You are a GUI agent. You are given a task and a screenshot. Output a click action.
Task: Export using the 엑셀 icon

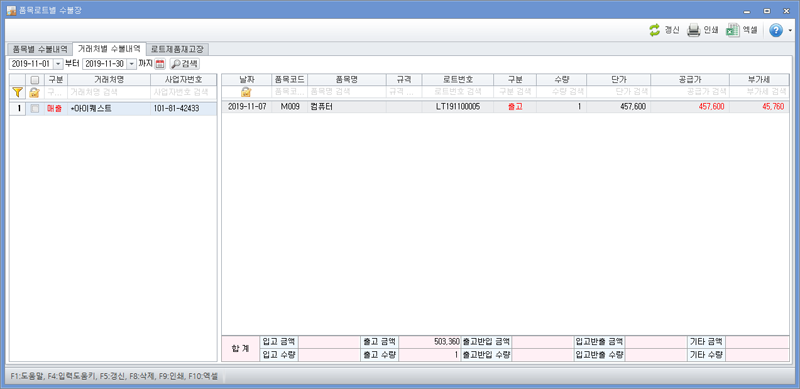click(x=733, y=30)
